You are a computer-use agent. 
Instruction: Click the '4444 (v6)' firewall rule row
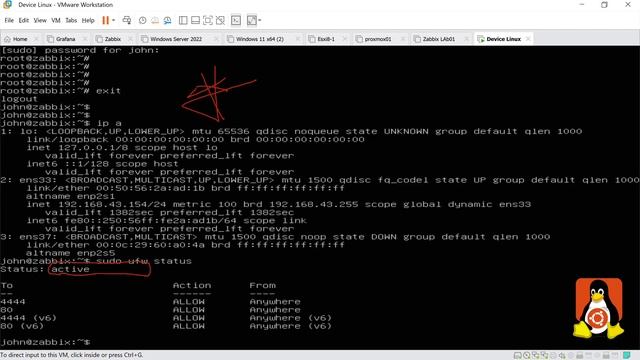coord(166,318)
